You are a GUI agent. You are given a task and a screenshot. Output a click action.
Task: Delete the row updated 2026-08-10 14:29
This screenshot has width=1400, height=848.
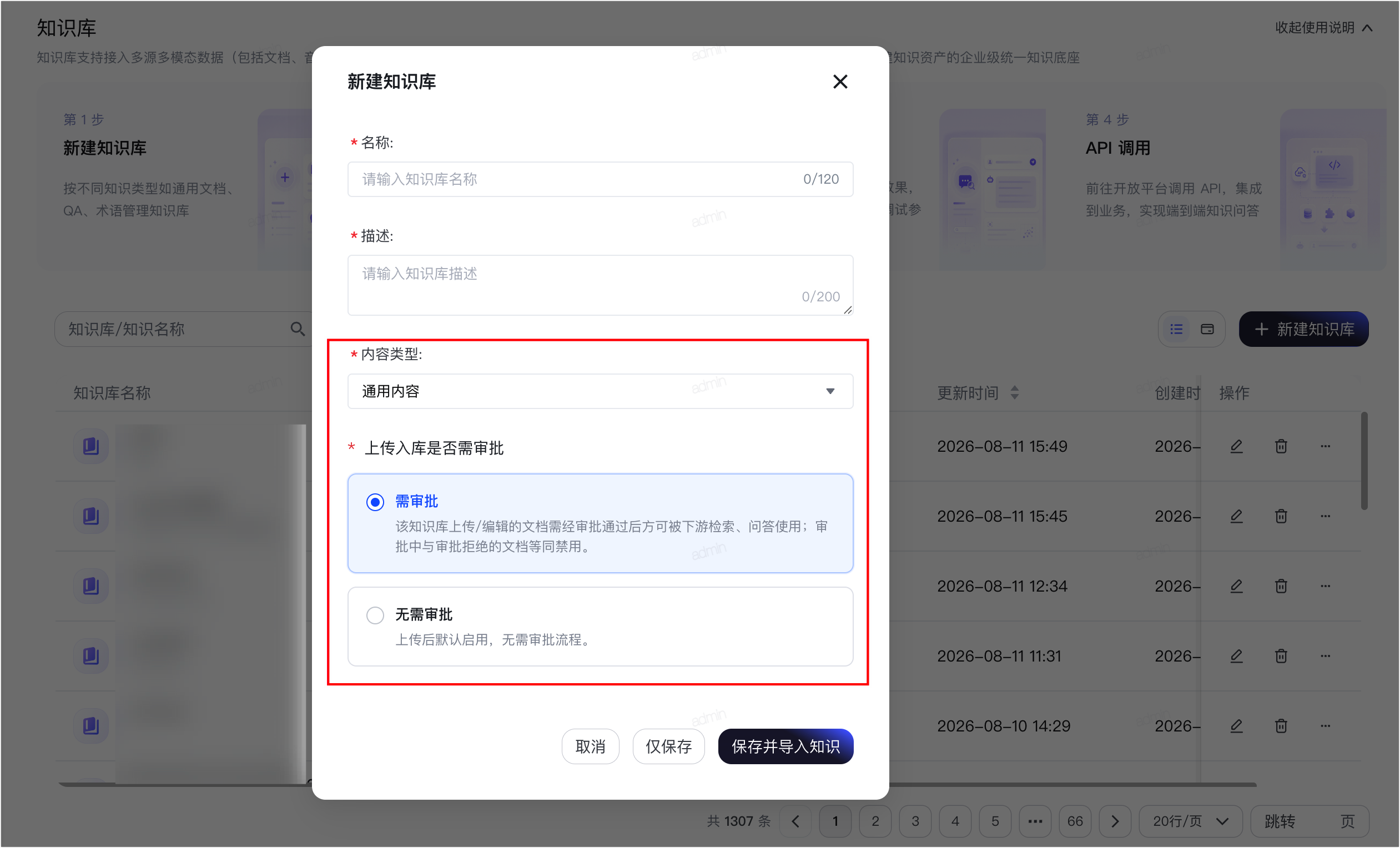coord(1281,726)
